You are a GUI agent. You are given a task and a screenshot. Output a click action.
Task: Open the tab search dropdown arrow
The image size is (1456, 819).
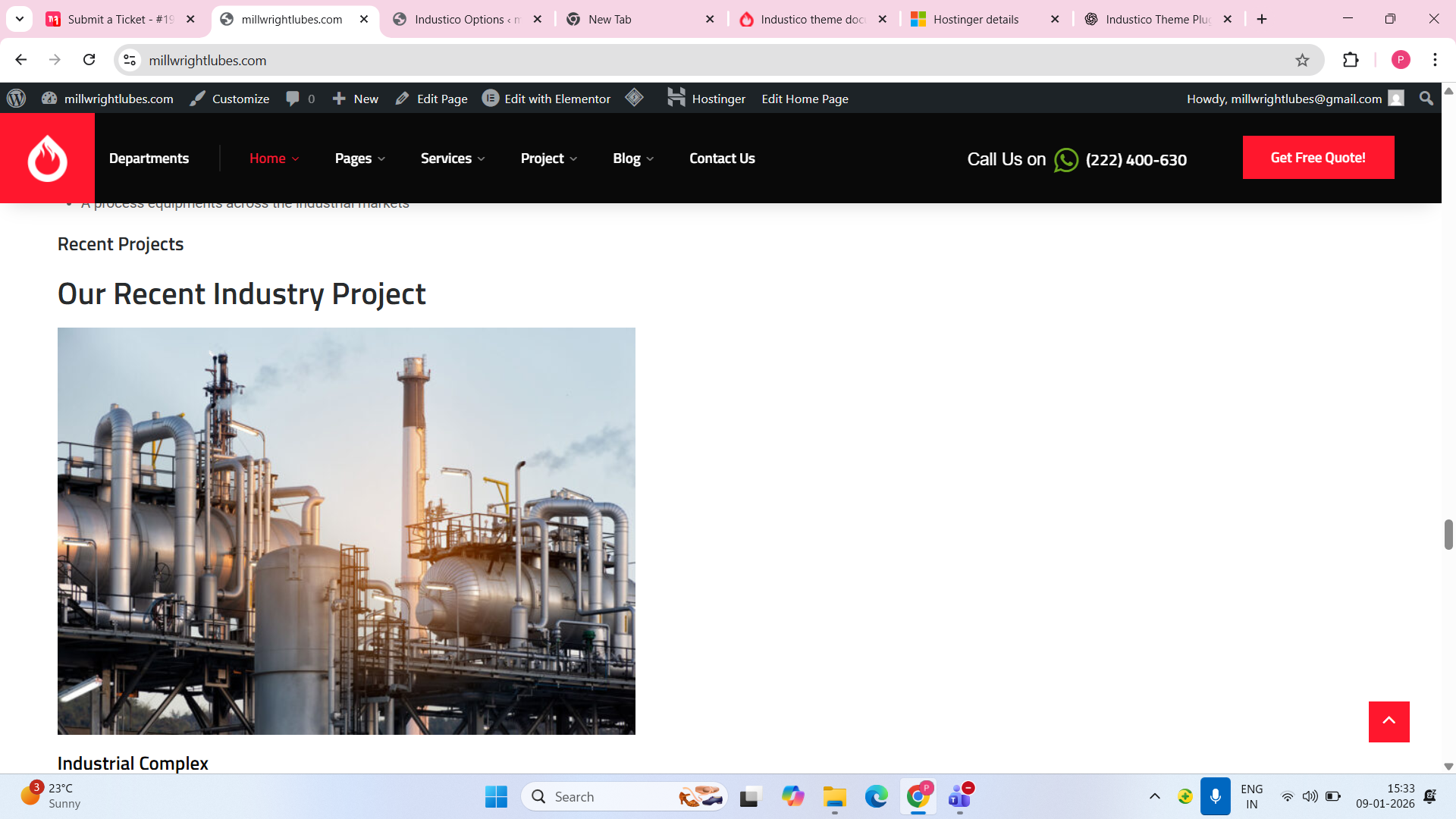click(x=20, y=19)
